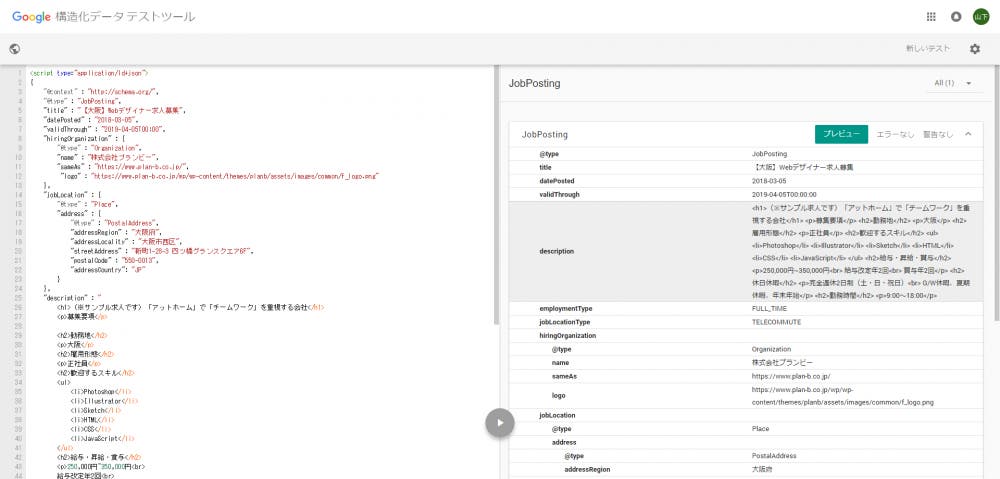
Task: Click the globe fetch-URL icon
Action: point(15,48)
